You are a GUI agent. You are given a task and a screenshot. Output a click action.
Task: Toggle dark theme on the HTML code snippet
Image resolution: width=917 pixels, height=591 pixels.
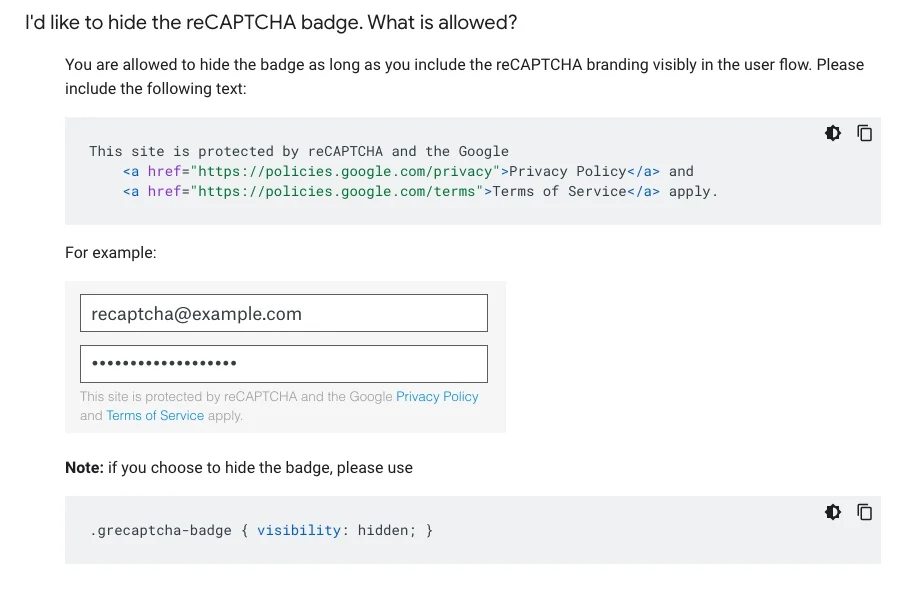(x=833, y=133)
